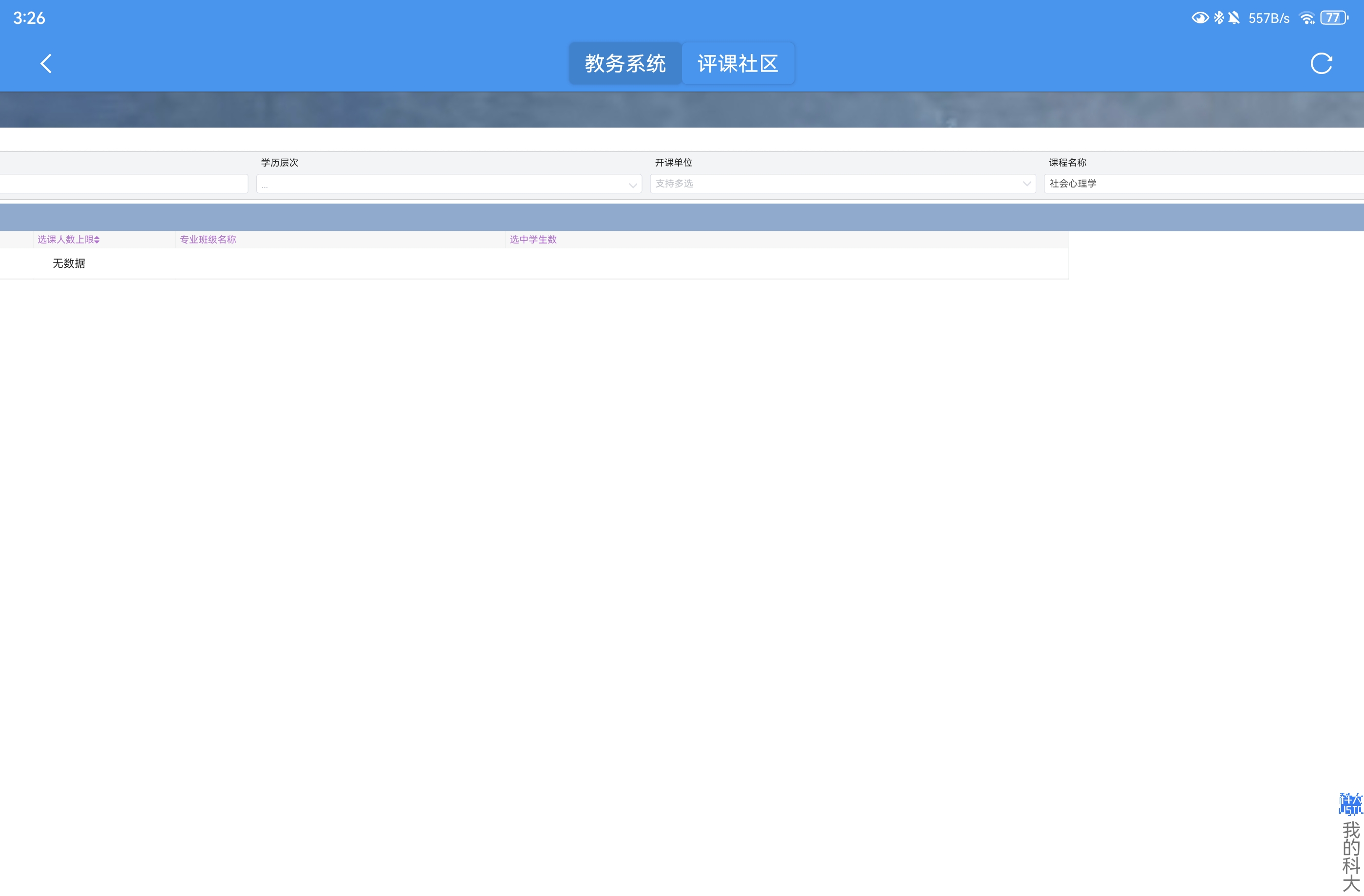Tap the back arrow in header
The width and height of the screenshot is (1364, 896).
pyautogui.click(x=46, y=64)
